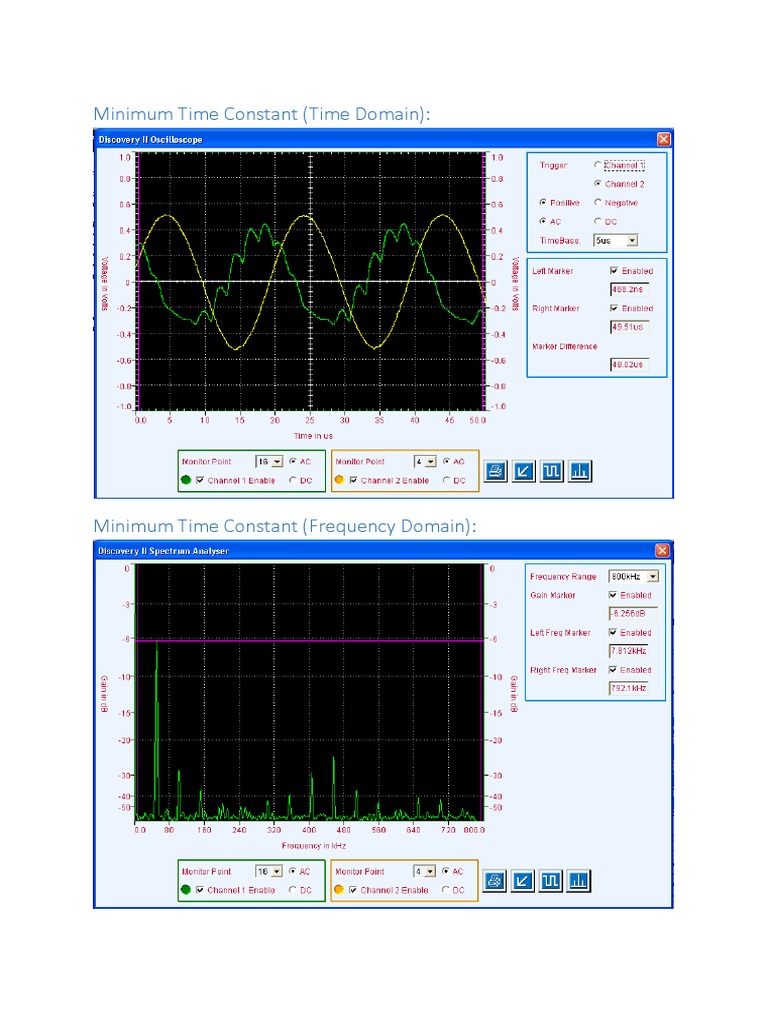Click the square wave icon in Spectrum Analyser

click(551, 881)
